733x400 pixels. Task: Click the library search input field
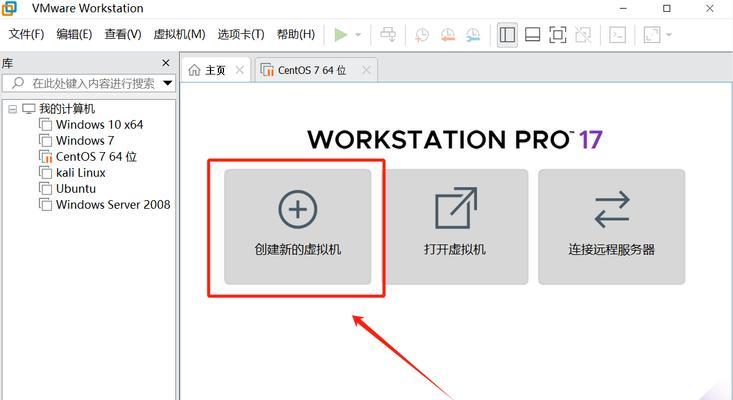tap(88, 84)
